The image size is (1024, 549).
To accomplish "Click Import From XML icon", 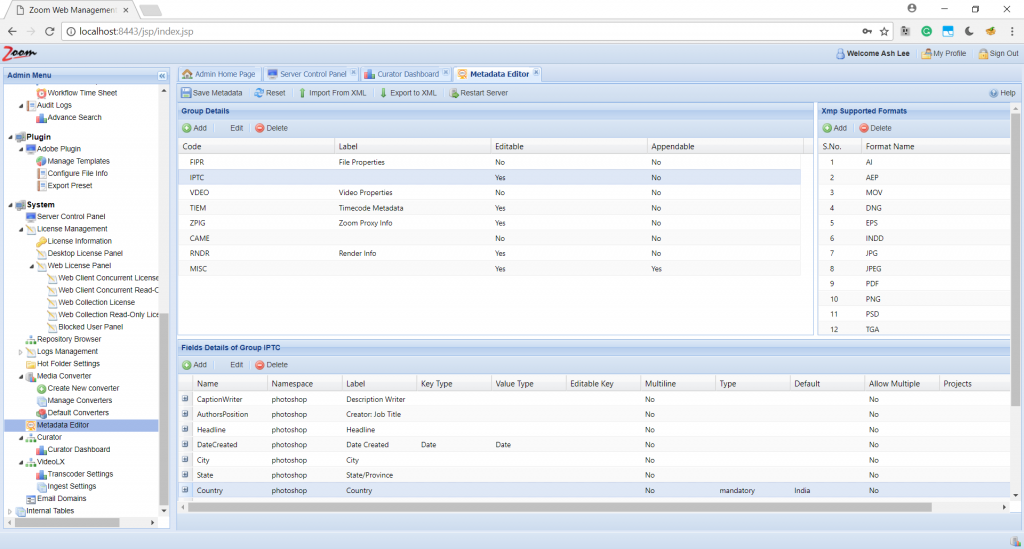I will [x=302, y=93].
